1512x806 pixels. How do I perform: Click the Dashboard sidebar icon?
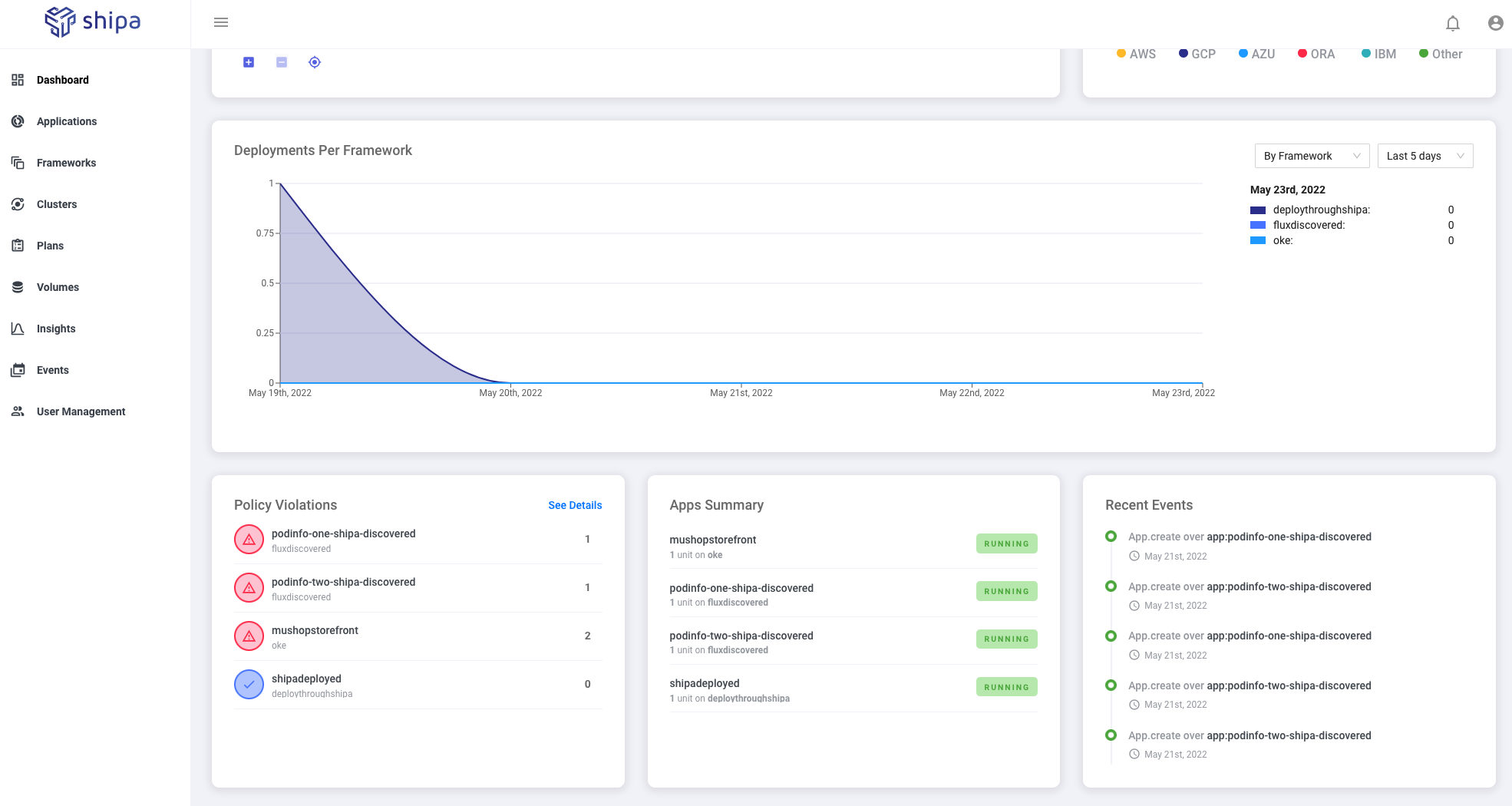pyautogui.click(x=18, y=80)
